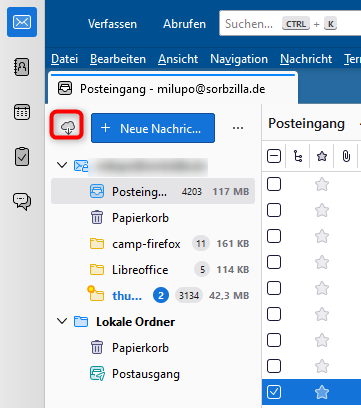Click the Neue Nachricht button
This screenshot has width=361, height=408.
tap(153, 128)
